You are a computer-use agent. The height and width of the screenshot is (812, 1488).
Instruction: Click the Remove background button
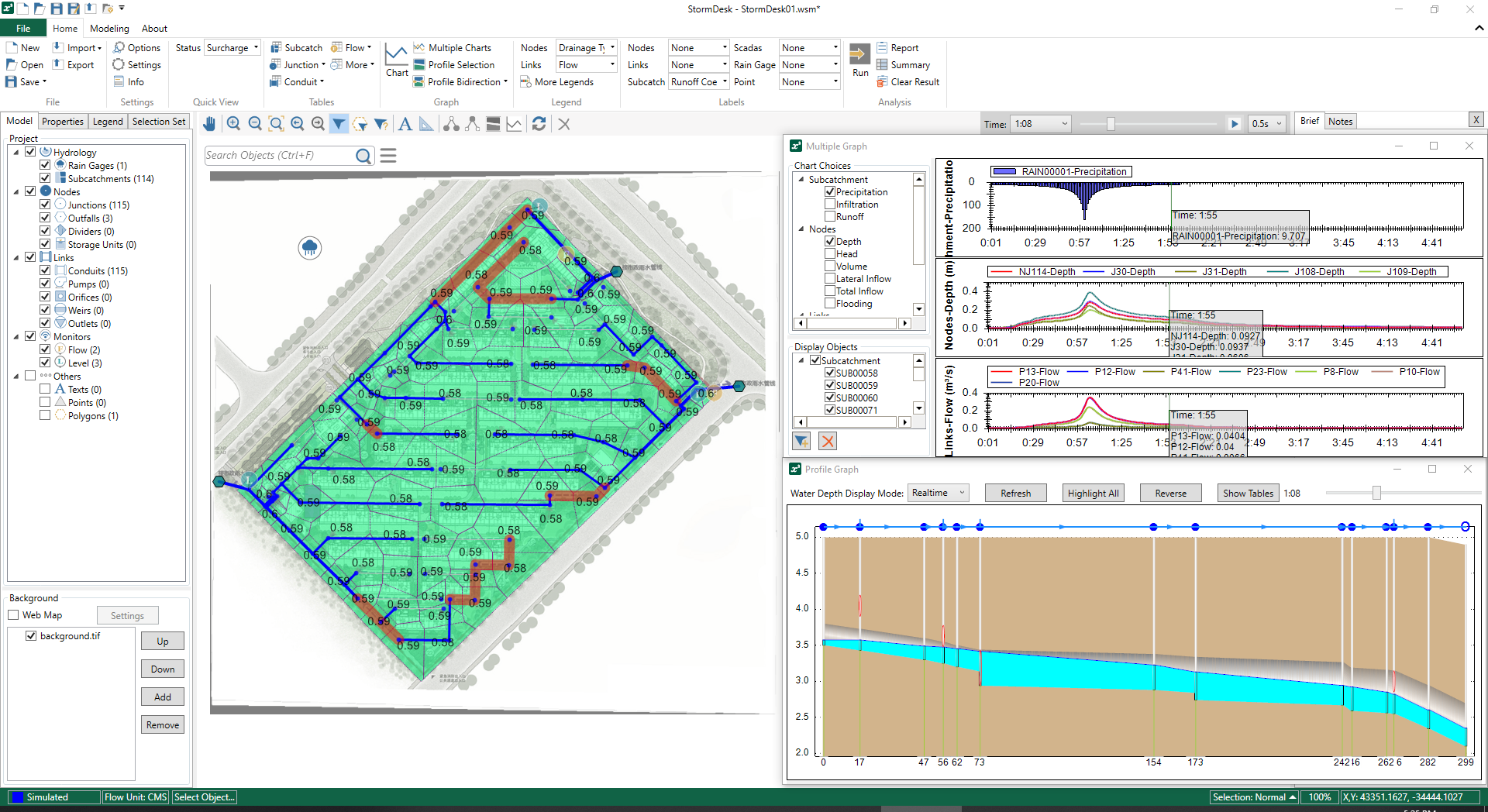163,724
